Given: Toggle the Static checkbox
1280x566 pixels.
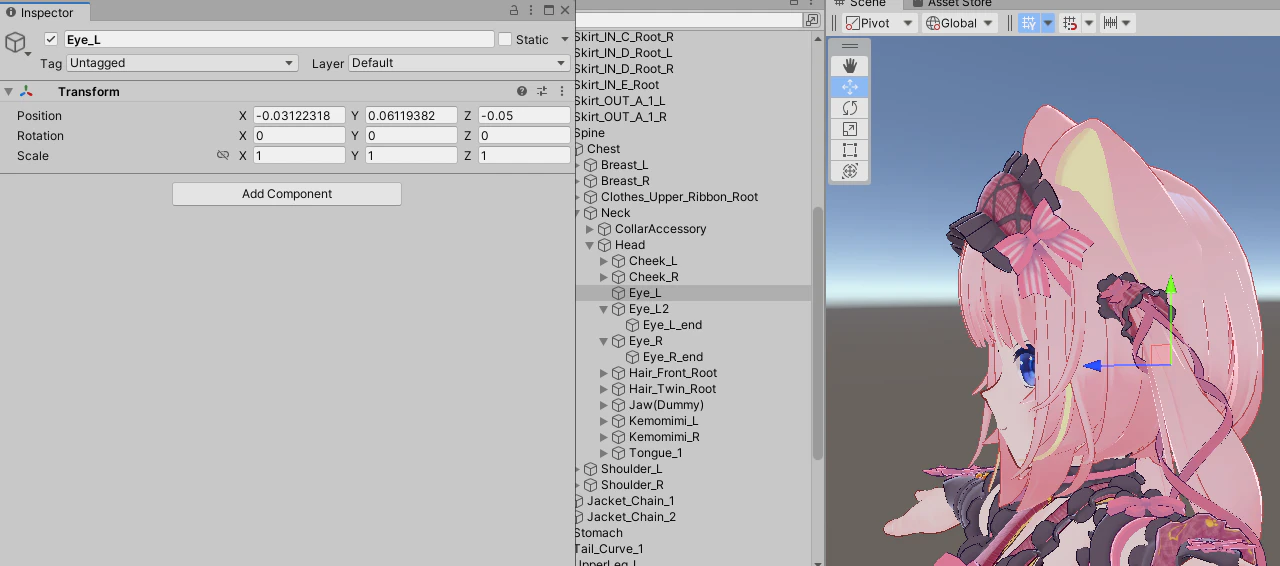Looking at the screenshot, I should pos(505,39).
